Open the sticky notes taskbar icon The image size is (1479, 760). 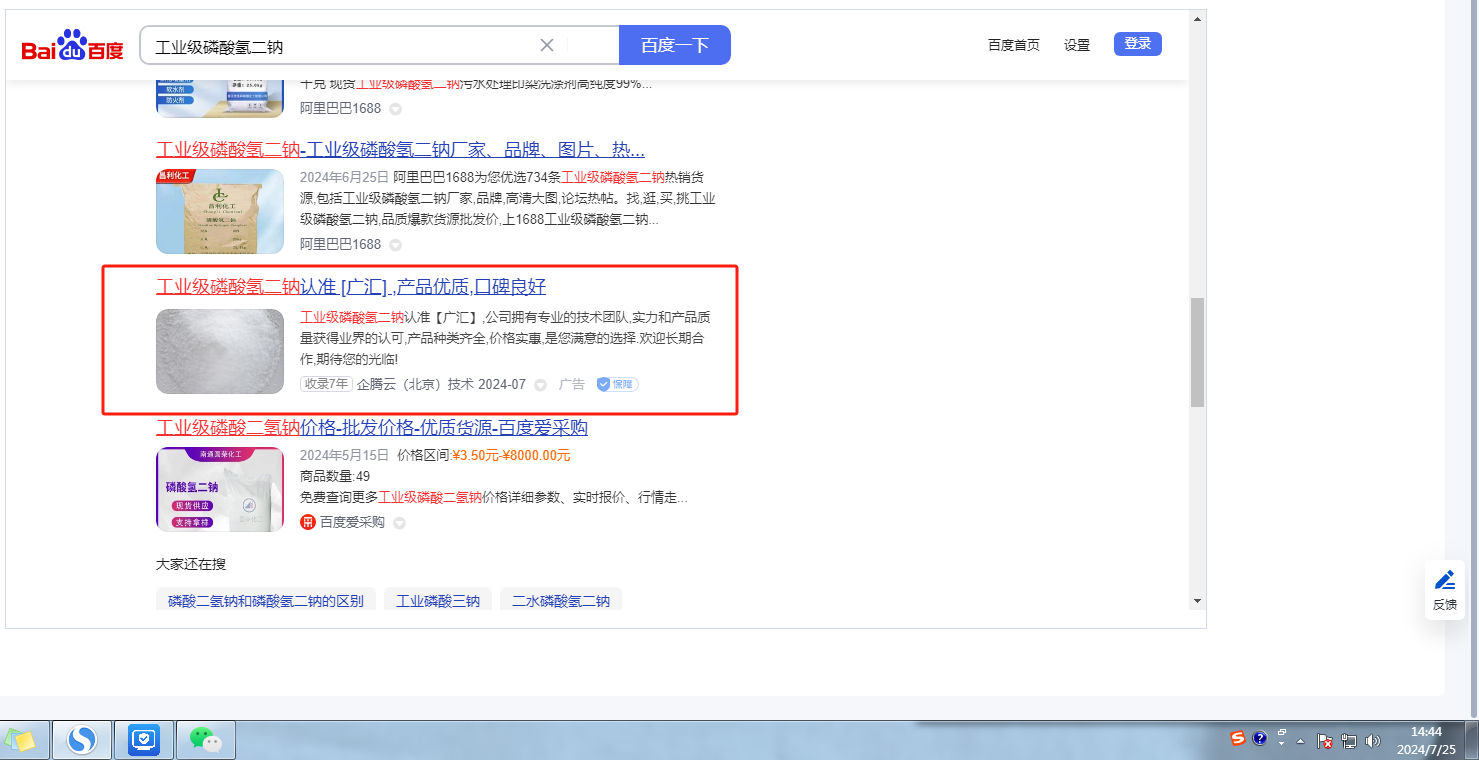tap(20, 740)
